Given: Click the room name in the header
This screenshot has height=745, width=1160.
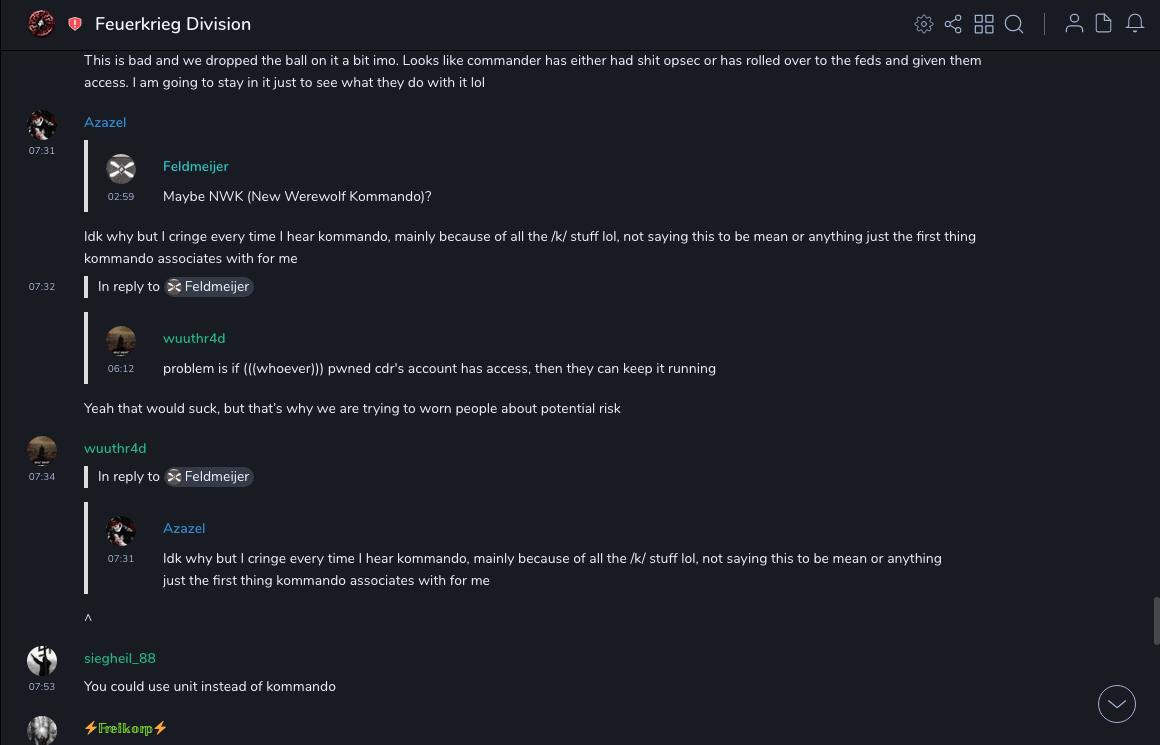Looking at the screenshot, I should click(173, 24).
